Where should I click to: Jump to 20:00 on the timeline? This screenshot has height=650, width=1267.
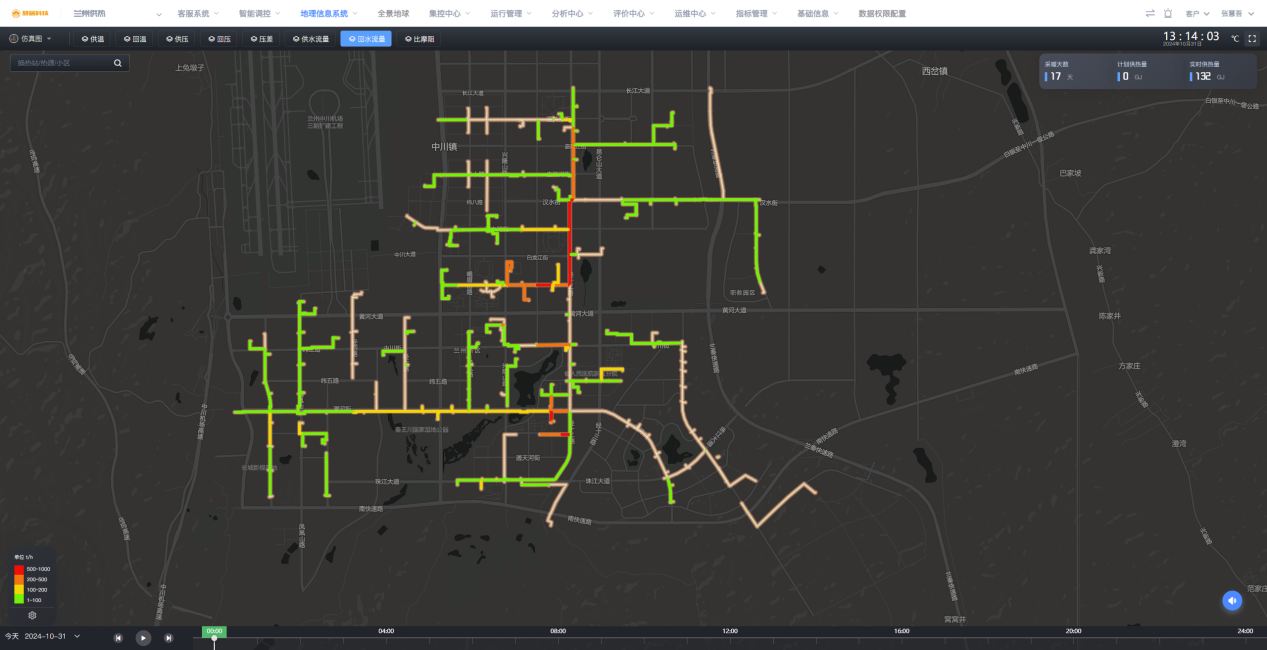(x=1073, y=631)
